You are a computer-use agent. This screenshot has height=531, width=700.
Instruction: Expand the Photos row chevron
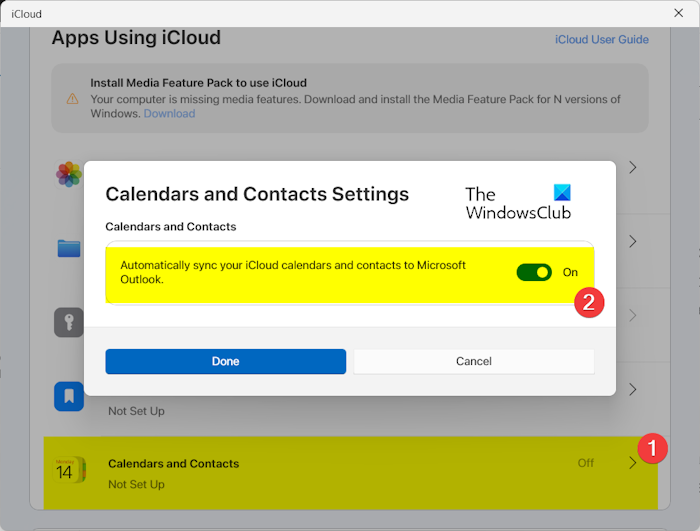click(x=632, y=167)
